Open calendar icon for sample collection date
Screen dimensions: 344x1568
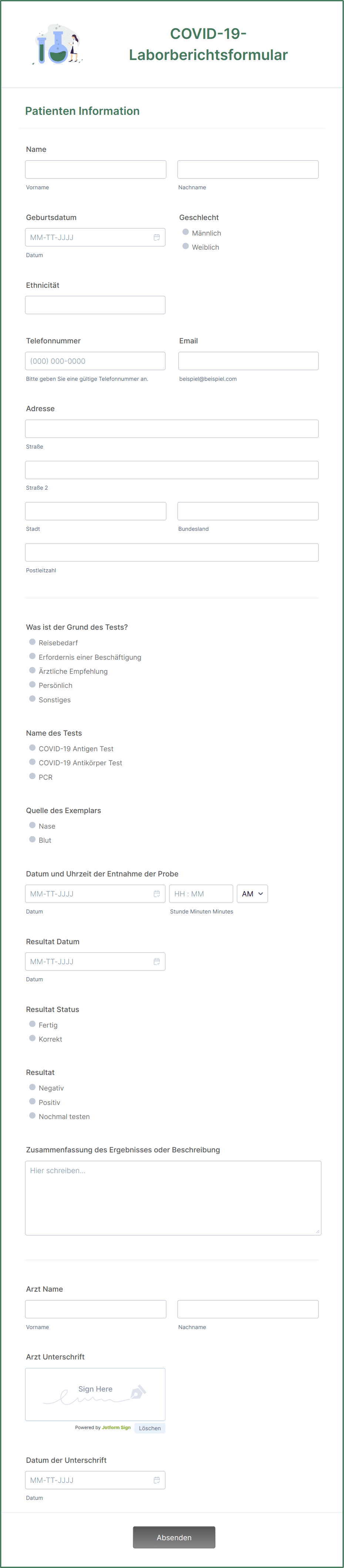pyautogui.click(x=156, y=893)
